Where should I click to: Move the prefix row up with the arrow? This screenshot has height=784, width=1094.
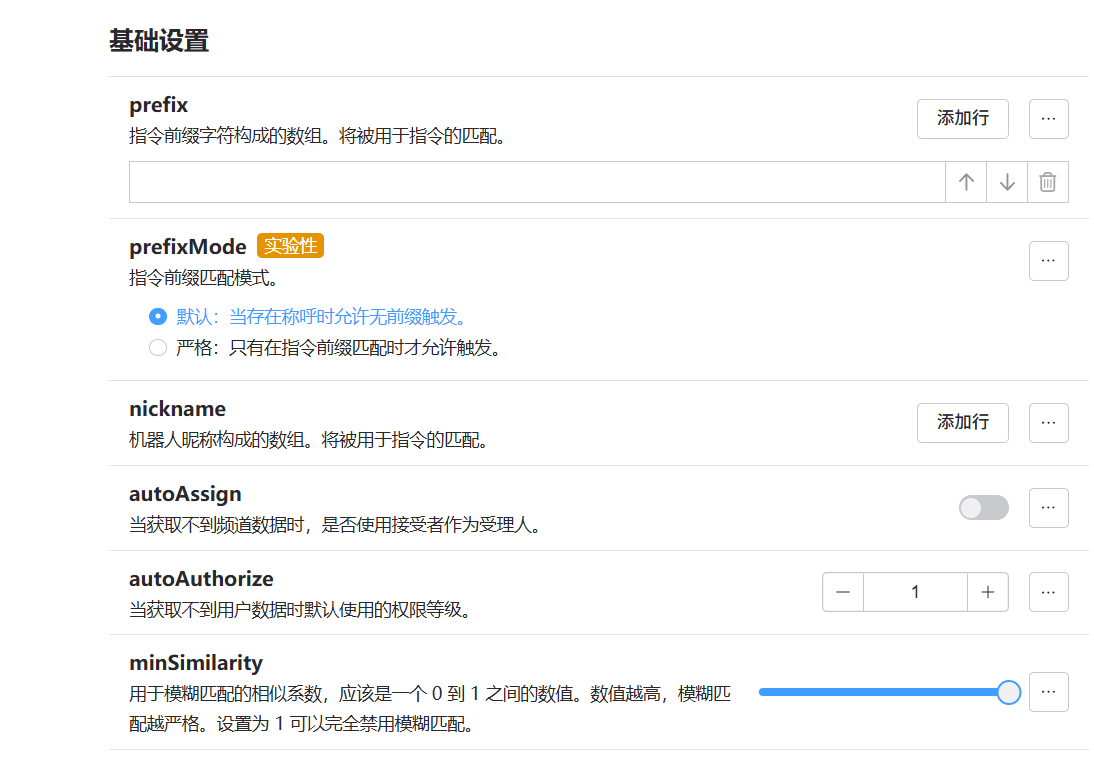(966, 182)
